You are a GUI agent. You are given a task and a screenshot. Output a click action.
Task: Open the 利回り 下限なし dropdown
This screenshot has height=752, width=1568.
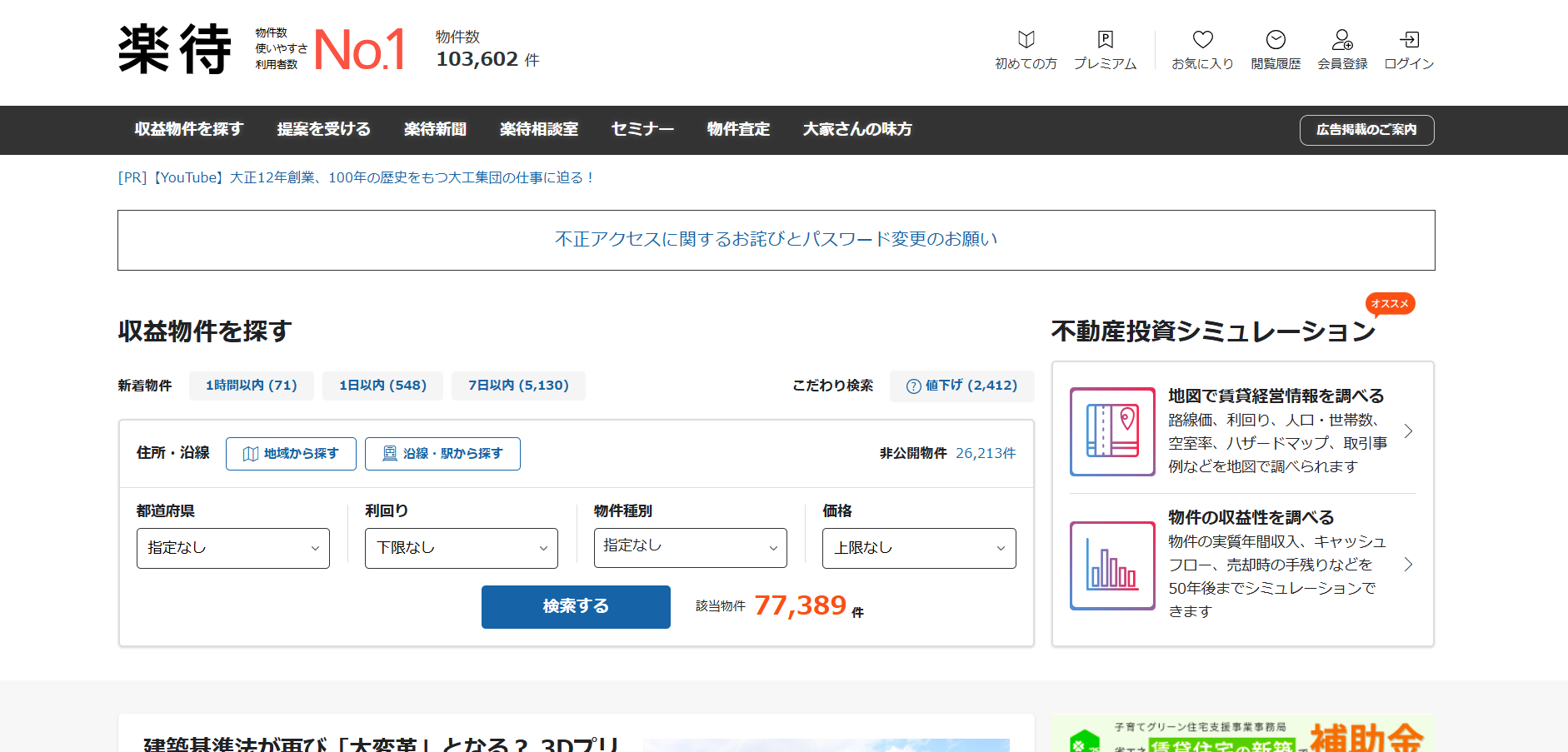(462, 548)
